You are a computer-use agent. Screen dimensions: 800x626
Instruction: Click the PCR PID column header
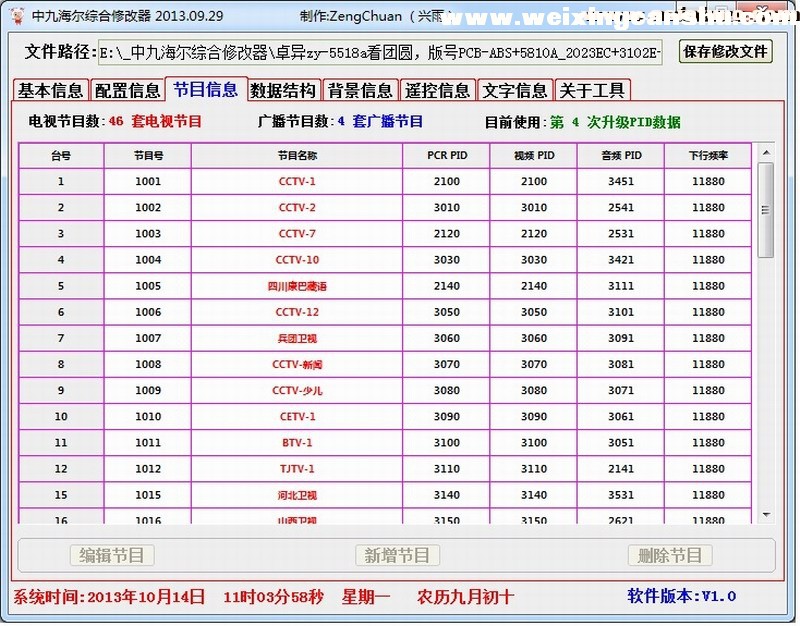click(x=447, y=156)
